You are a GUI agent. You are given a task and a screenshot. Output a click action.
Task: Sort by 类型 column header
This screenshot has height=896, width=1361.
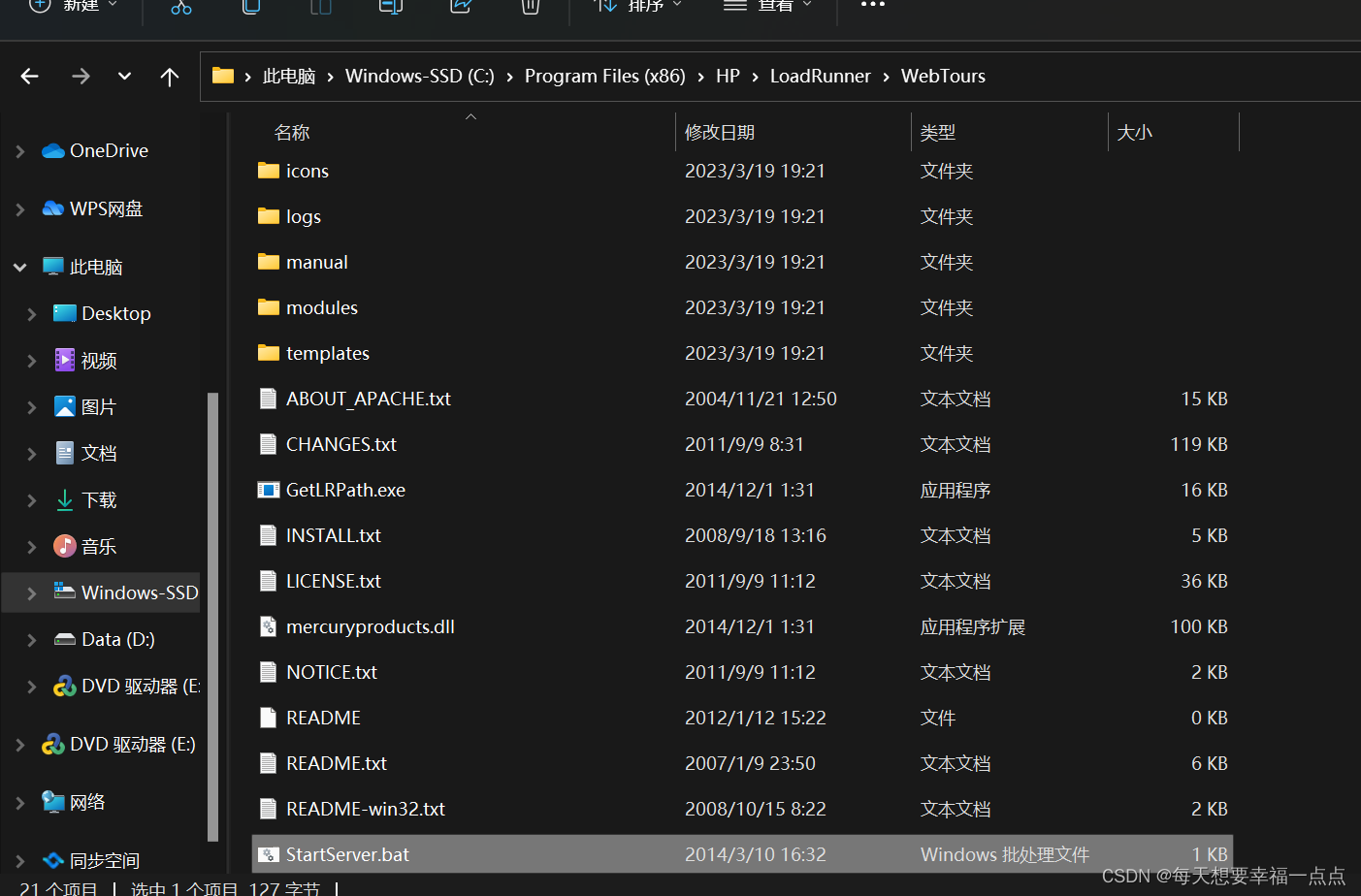click(x=938, y=132)
